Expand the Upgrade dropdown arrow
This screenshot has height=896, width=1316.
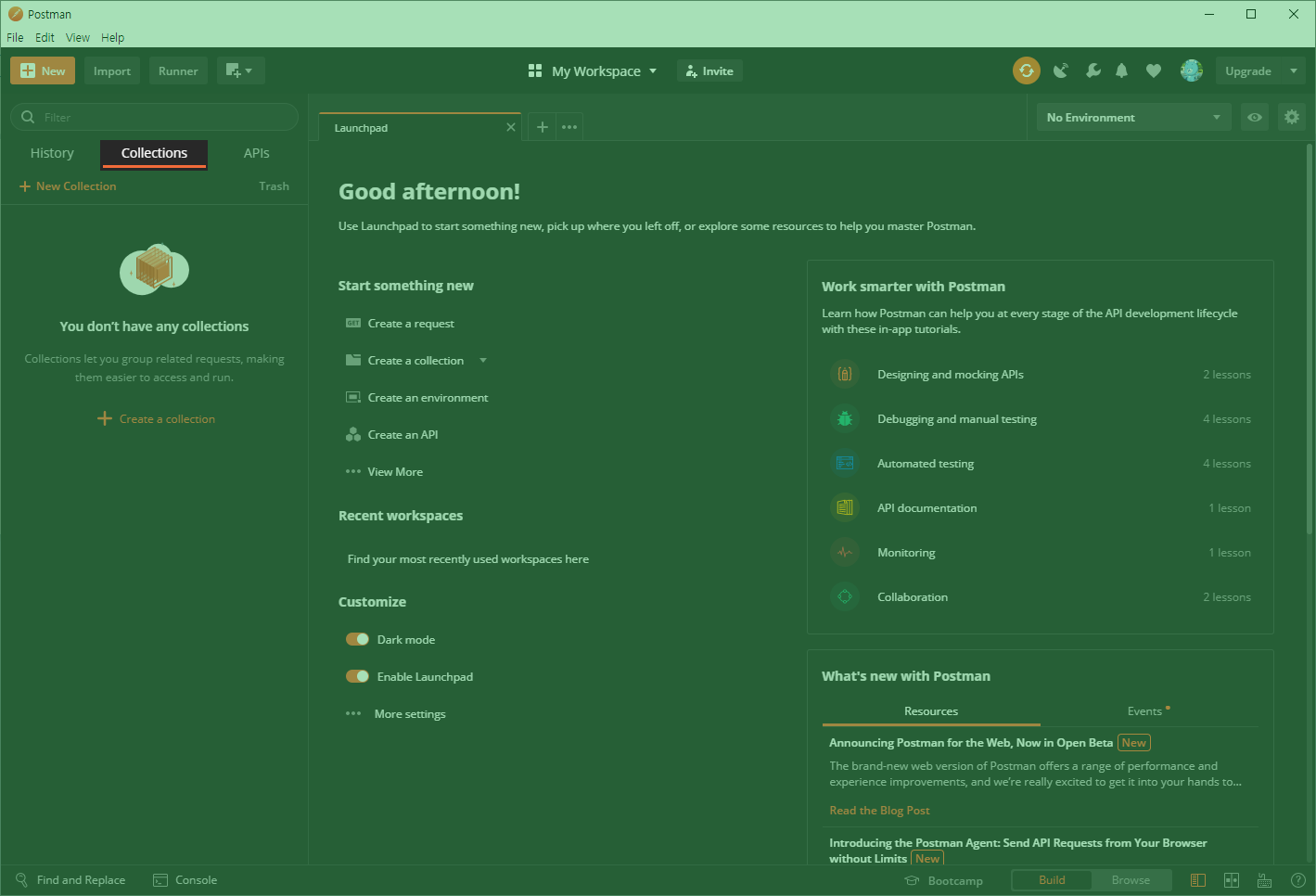coord(1294,70)
